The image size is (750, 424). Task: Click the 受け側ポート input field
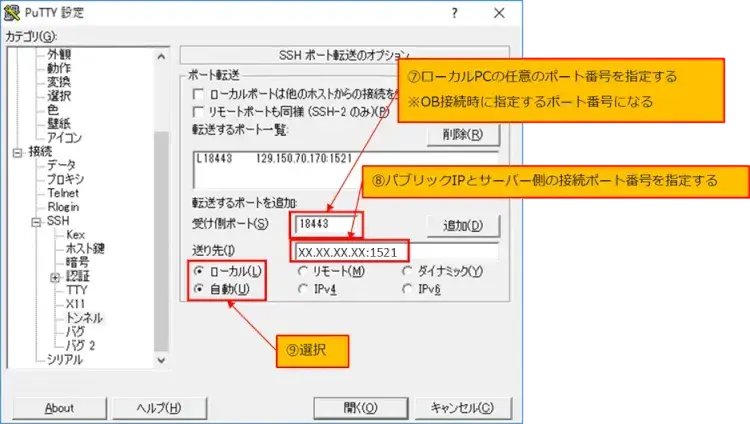point(327,224)
